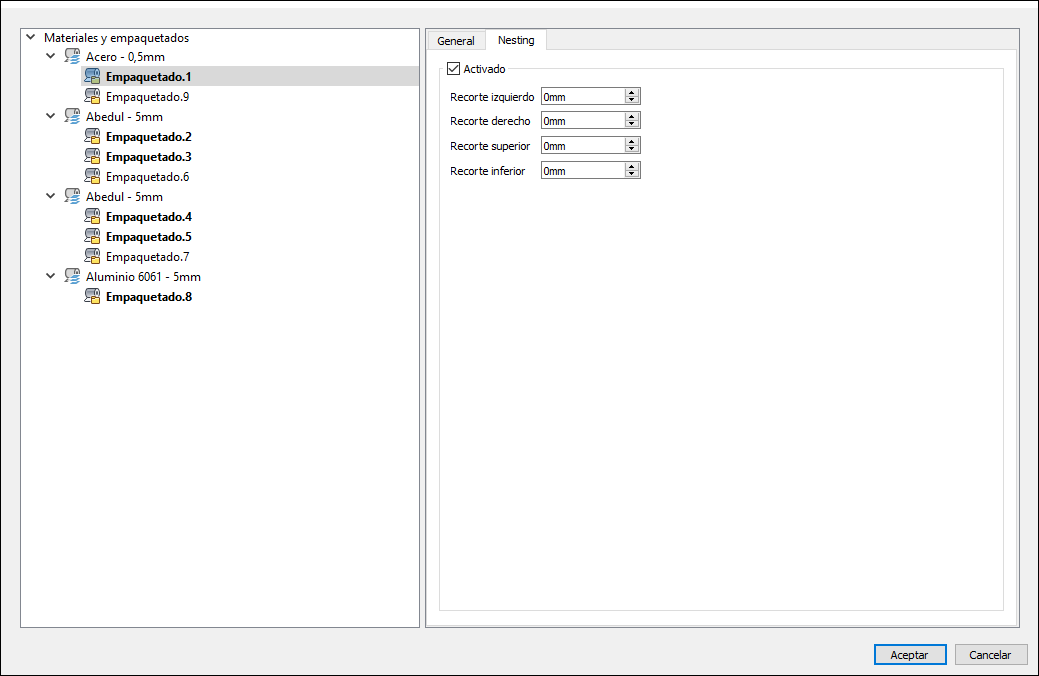Viewport: 1039px width, 676px height.
Task: Click the Acero - 0,5mm material icon
Action: click(x=72, y=56)
